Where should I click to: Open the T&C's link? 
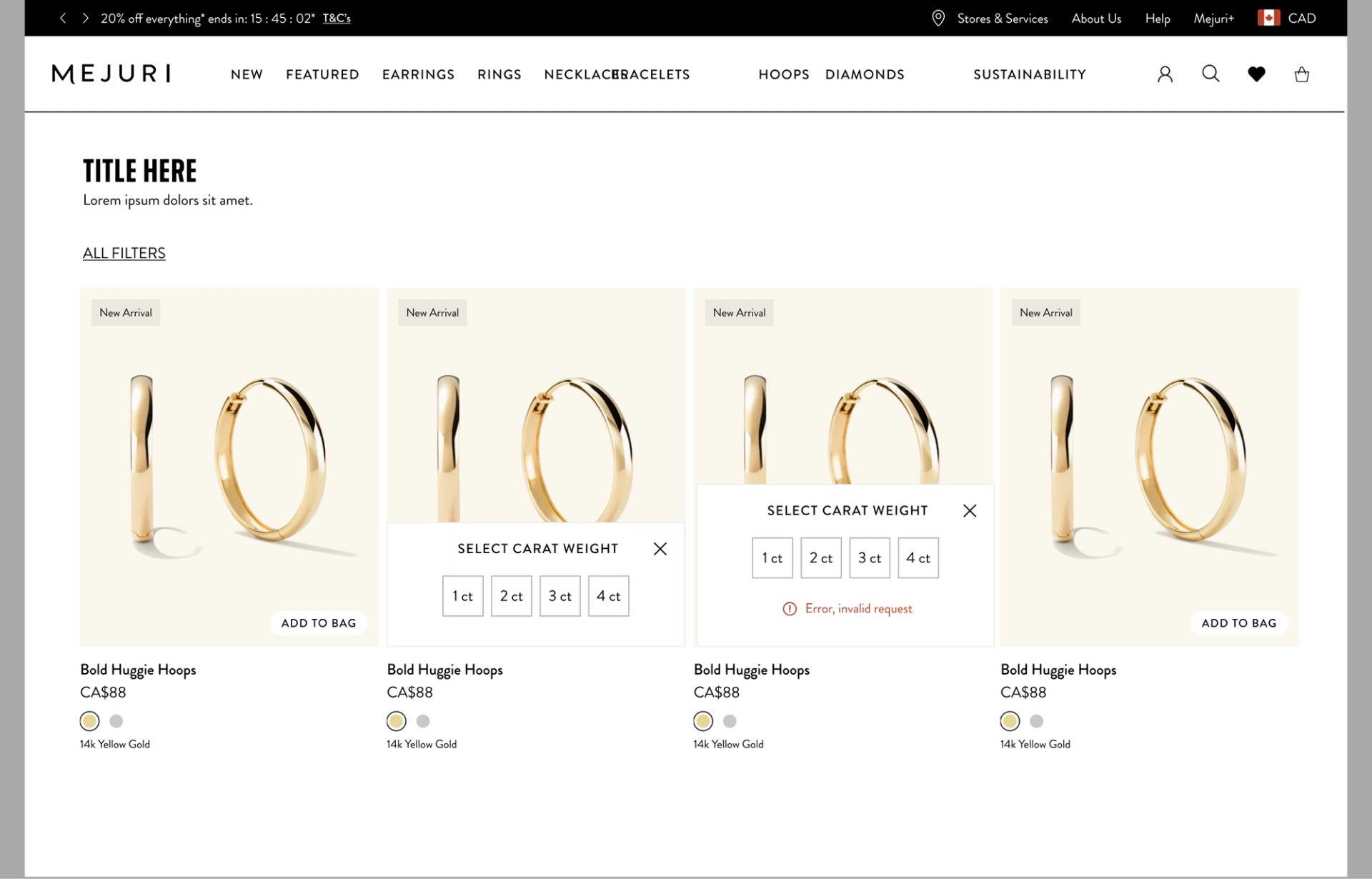click(x=337, y=19)
